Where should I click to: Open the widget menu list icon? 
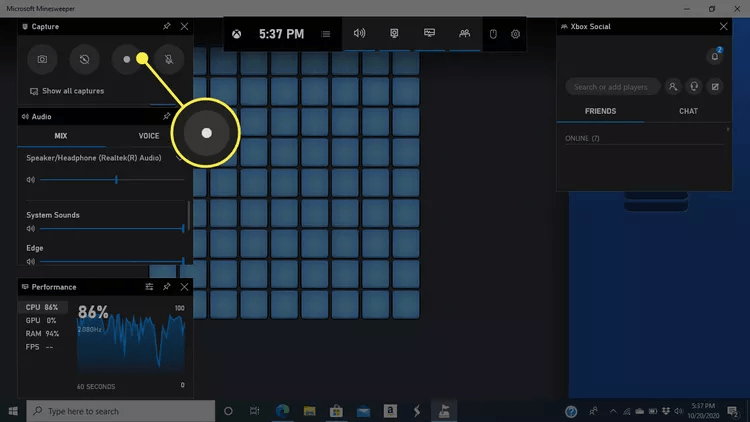coord(325,34)
